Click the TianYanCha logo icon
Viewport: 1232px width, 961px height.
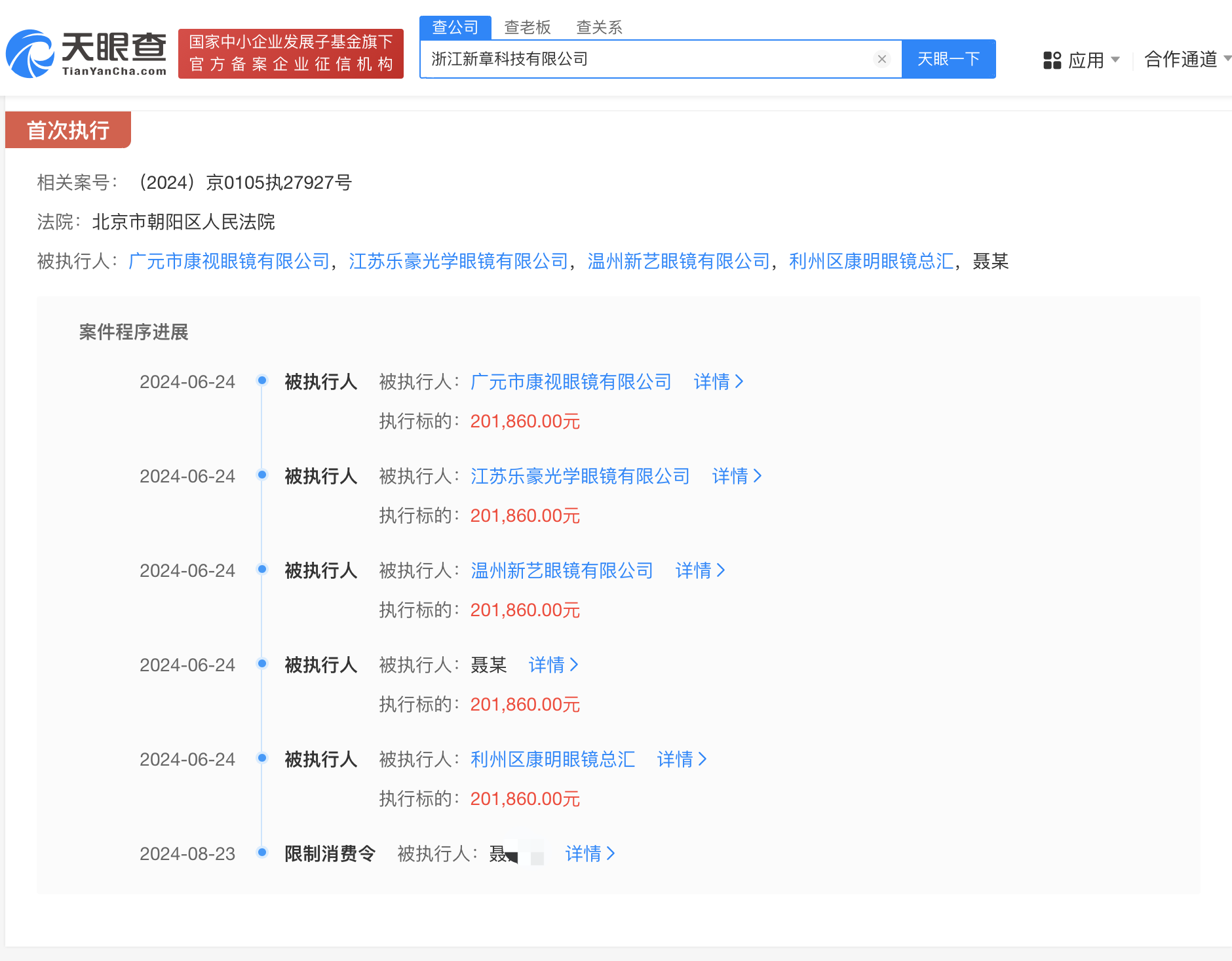[31, 52]
